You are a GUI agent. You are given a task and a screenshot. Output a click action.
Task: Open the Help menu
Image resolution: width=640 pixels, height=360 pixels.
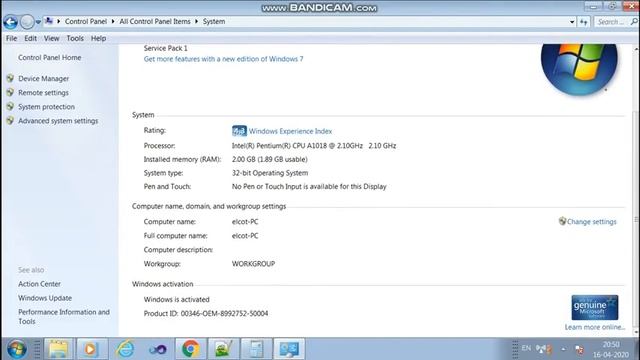click(98, 38)
